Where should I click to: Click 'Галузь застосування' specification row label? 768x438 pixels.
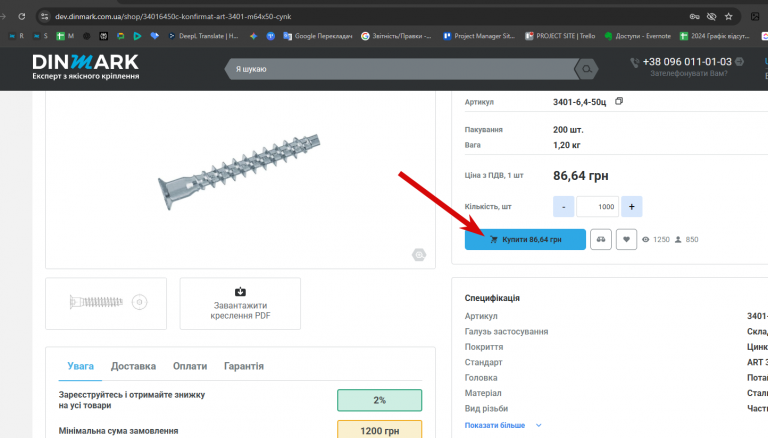[506, 332]
